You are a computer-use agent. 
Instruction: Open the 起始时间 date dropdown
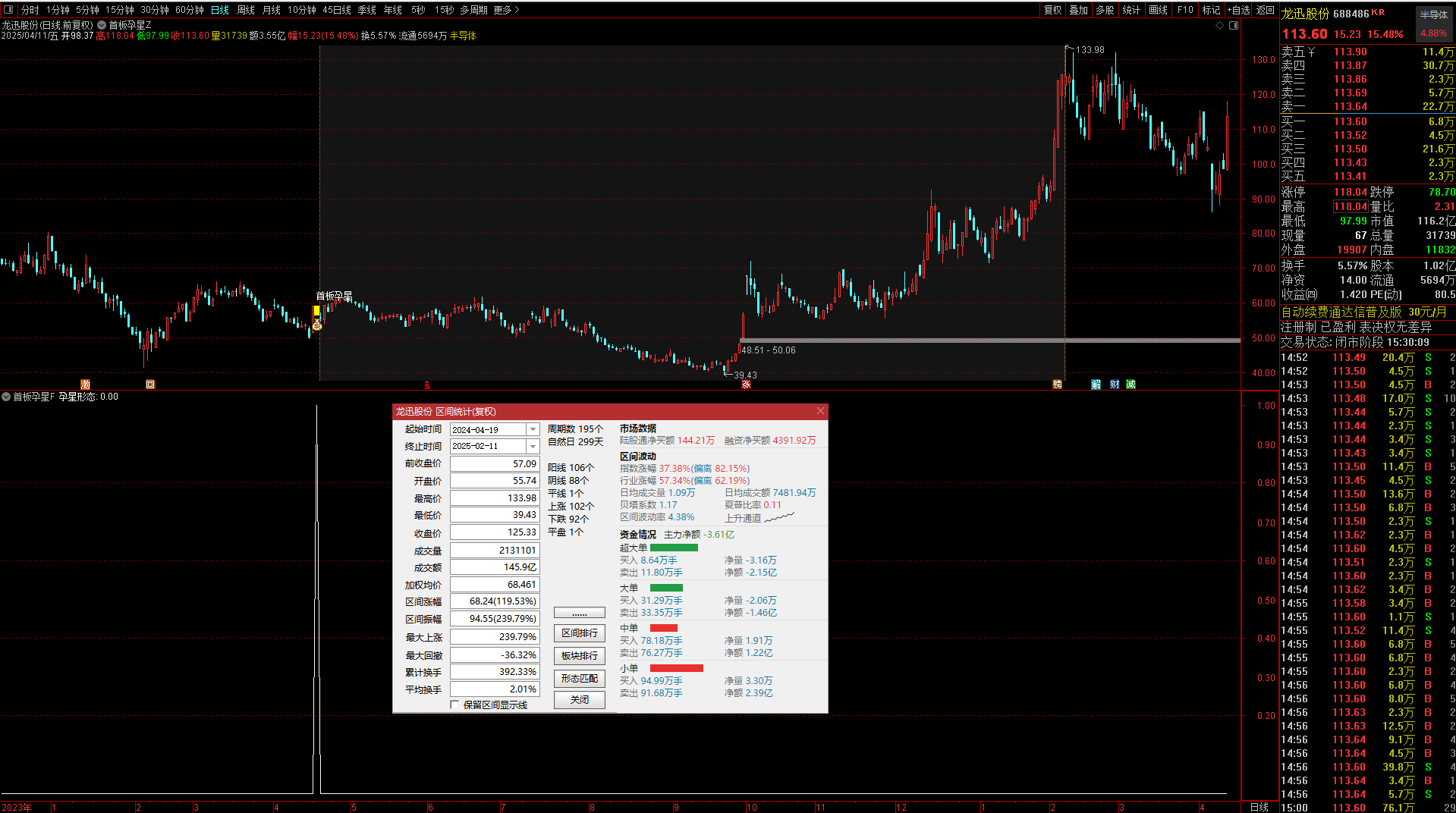(x=533, y=430)
